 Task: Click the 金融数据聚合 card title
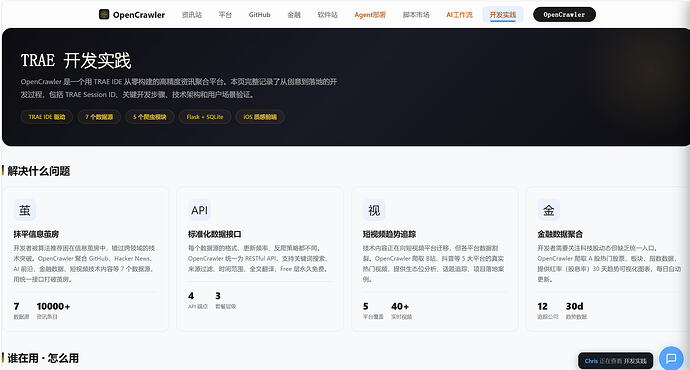[x=560, y=234]
